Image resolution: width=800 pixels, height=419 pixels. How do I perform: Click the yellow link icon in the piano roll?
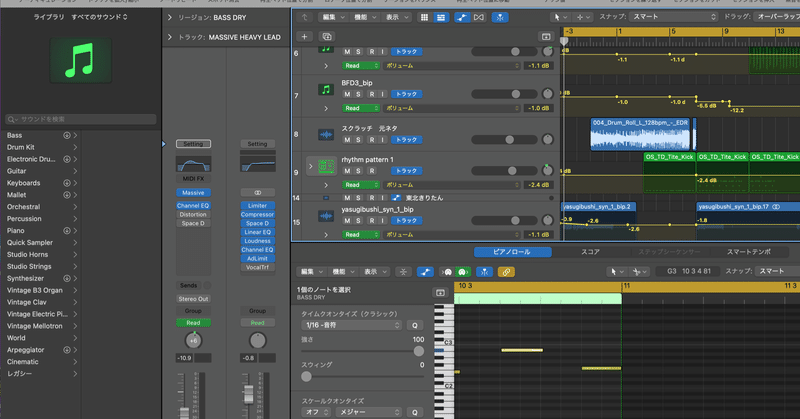pyautogui.click(x=506, y=272)
